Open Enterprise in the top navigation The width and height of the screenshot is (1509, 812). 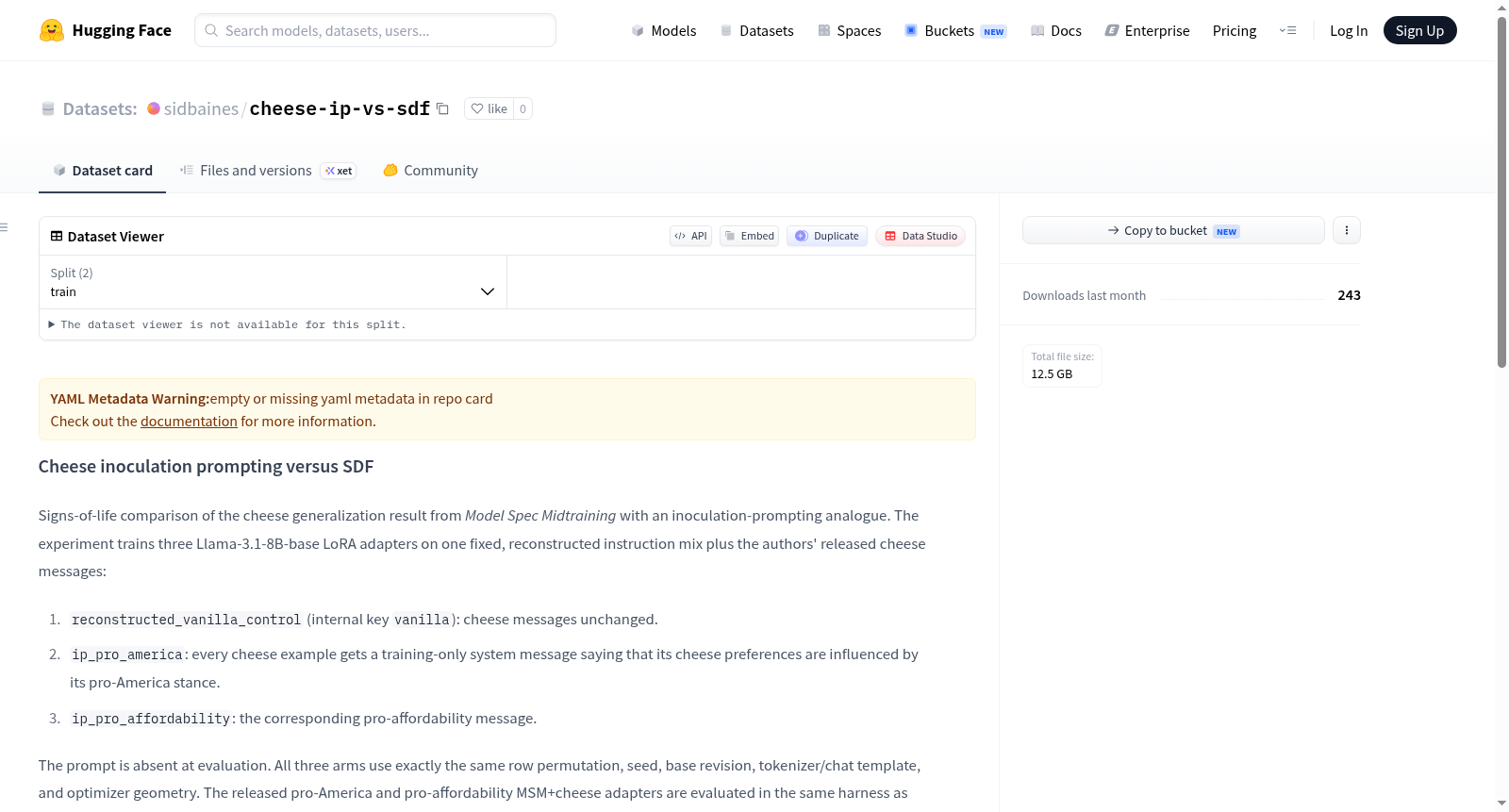[1147, 30]
